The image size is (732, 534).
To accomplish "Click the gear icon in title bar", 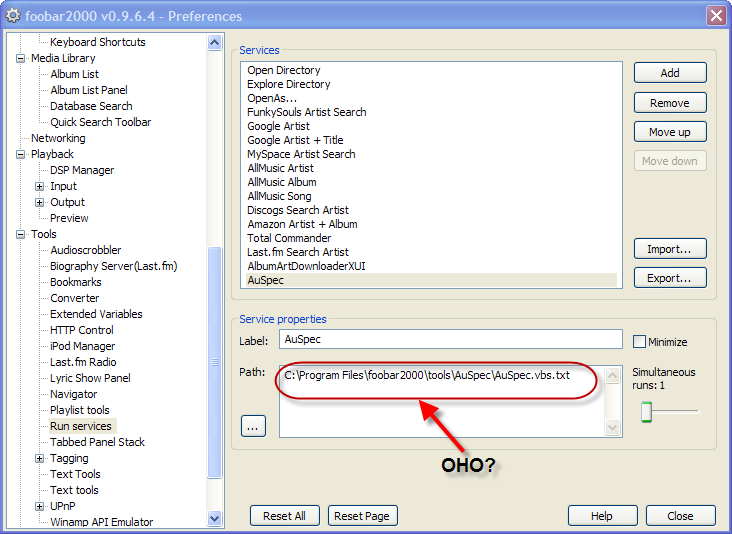I will 13,15.
